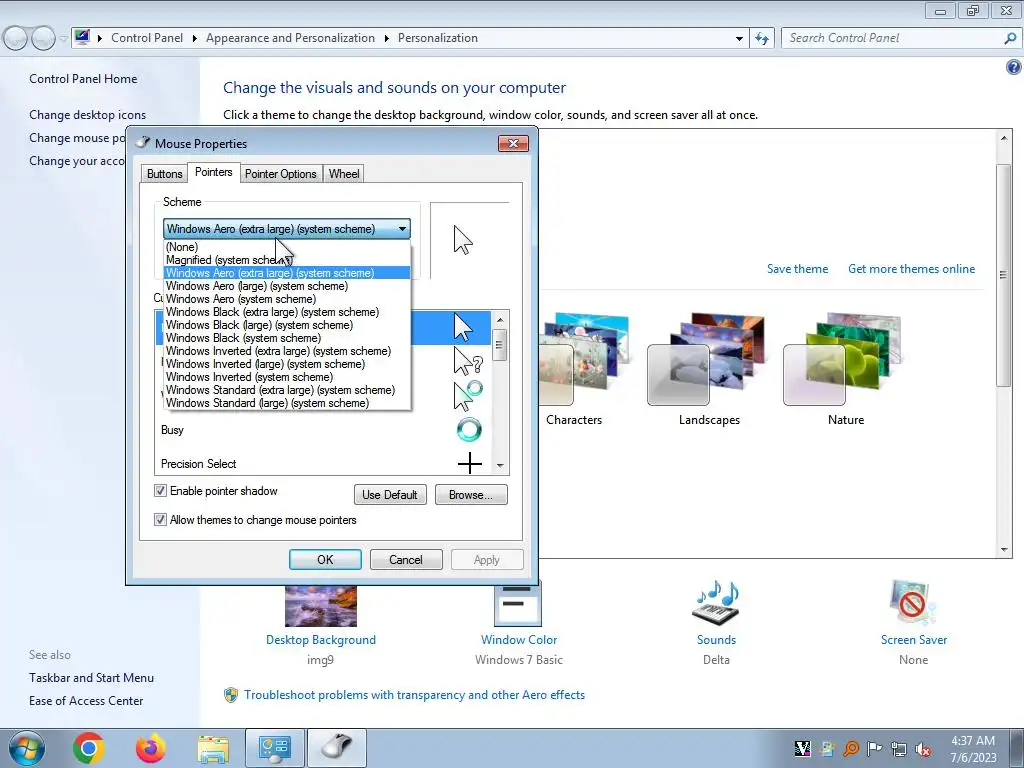Click themes pane scrollbar down arrow

(1004, 550)
